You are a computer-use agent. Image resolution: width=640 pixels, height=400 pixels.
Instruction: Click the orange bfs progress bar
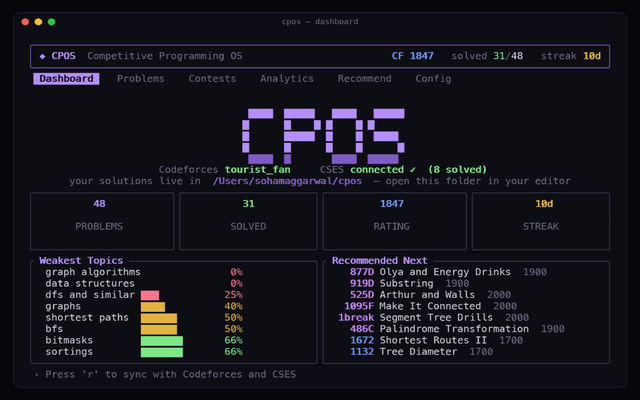click(x=159, y=329)
